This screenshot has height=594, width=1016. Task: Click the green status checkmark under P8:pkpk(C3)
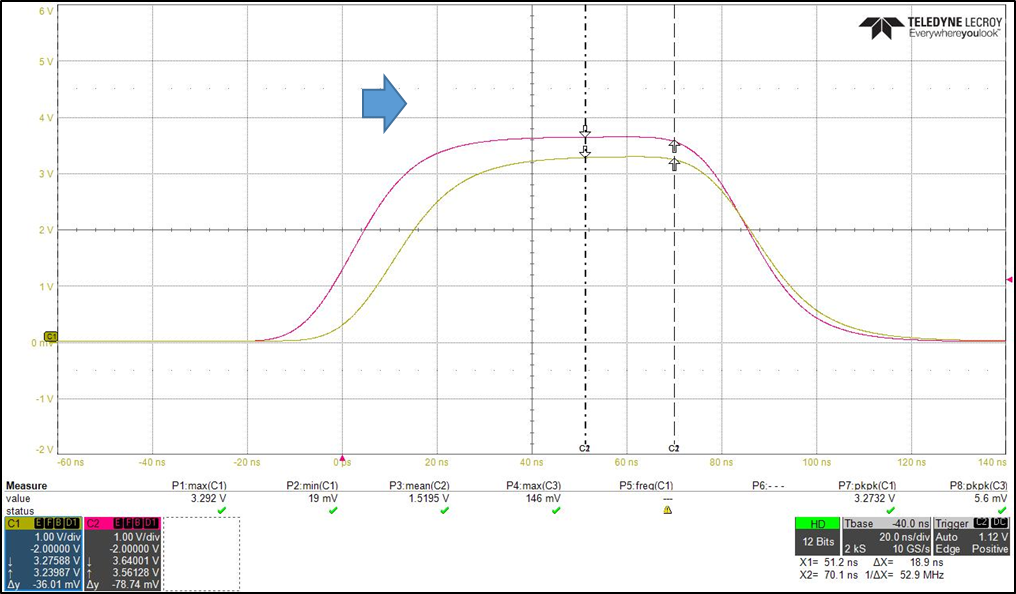tap(1002, 510)
